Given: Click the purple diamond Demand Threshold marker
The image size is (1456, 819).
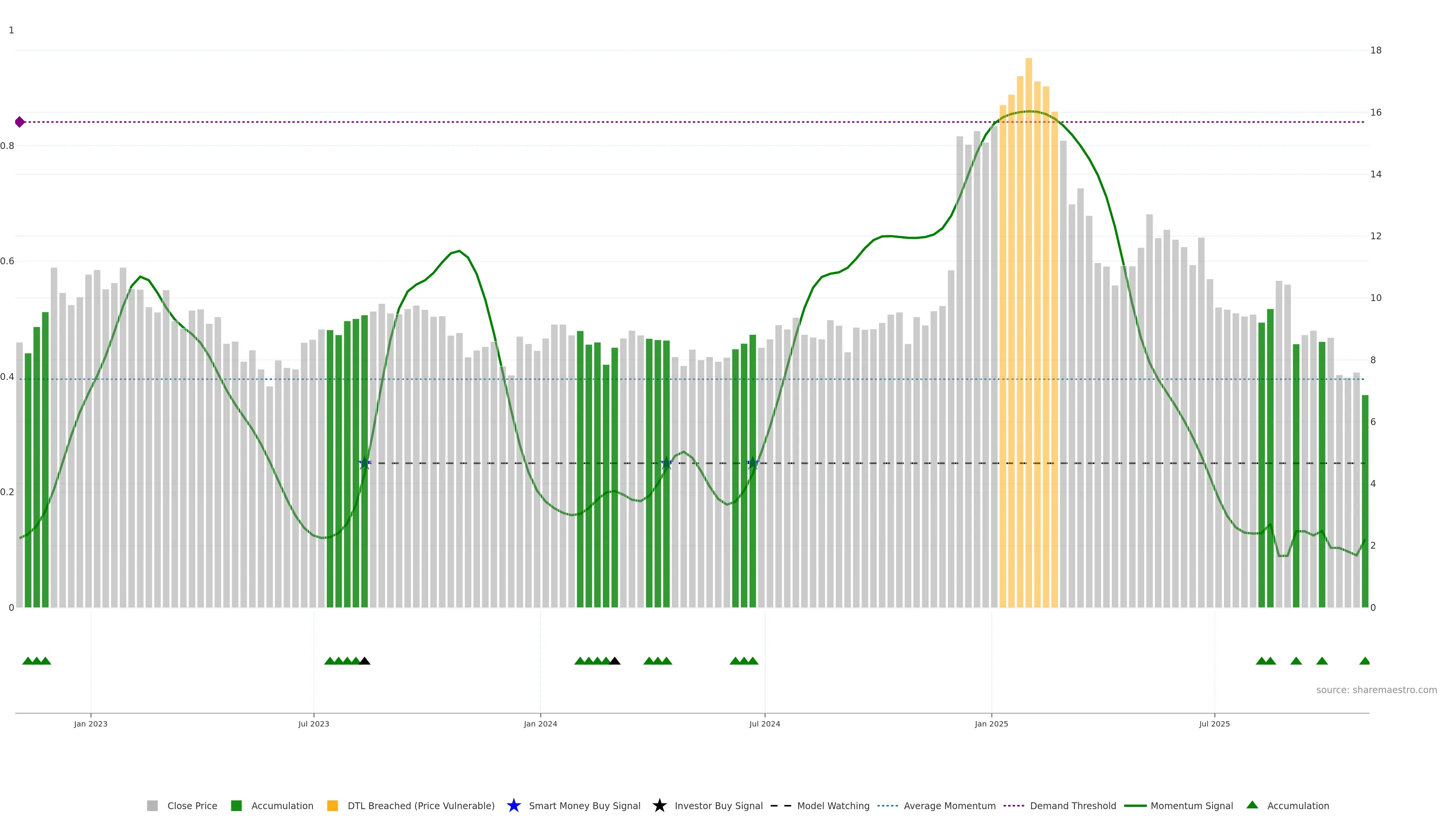Looking at the screenshot, I should point(20,122).
